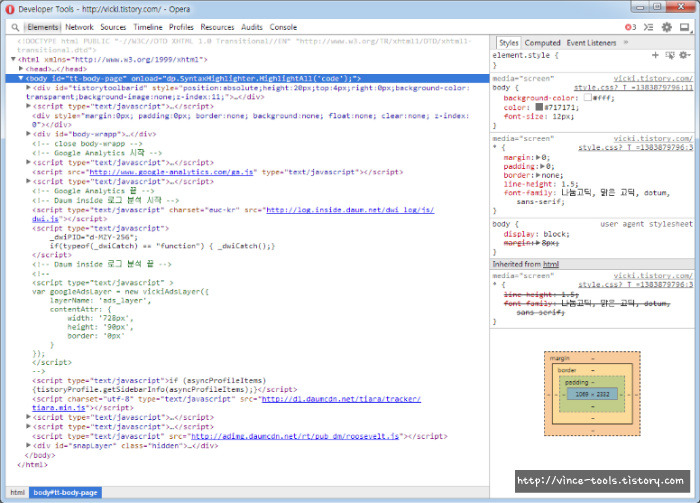
Task: Click the Inherited from html link
Action: [x=550, y=264]
